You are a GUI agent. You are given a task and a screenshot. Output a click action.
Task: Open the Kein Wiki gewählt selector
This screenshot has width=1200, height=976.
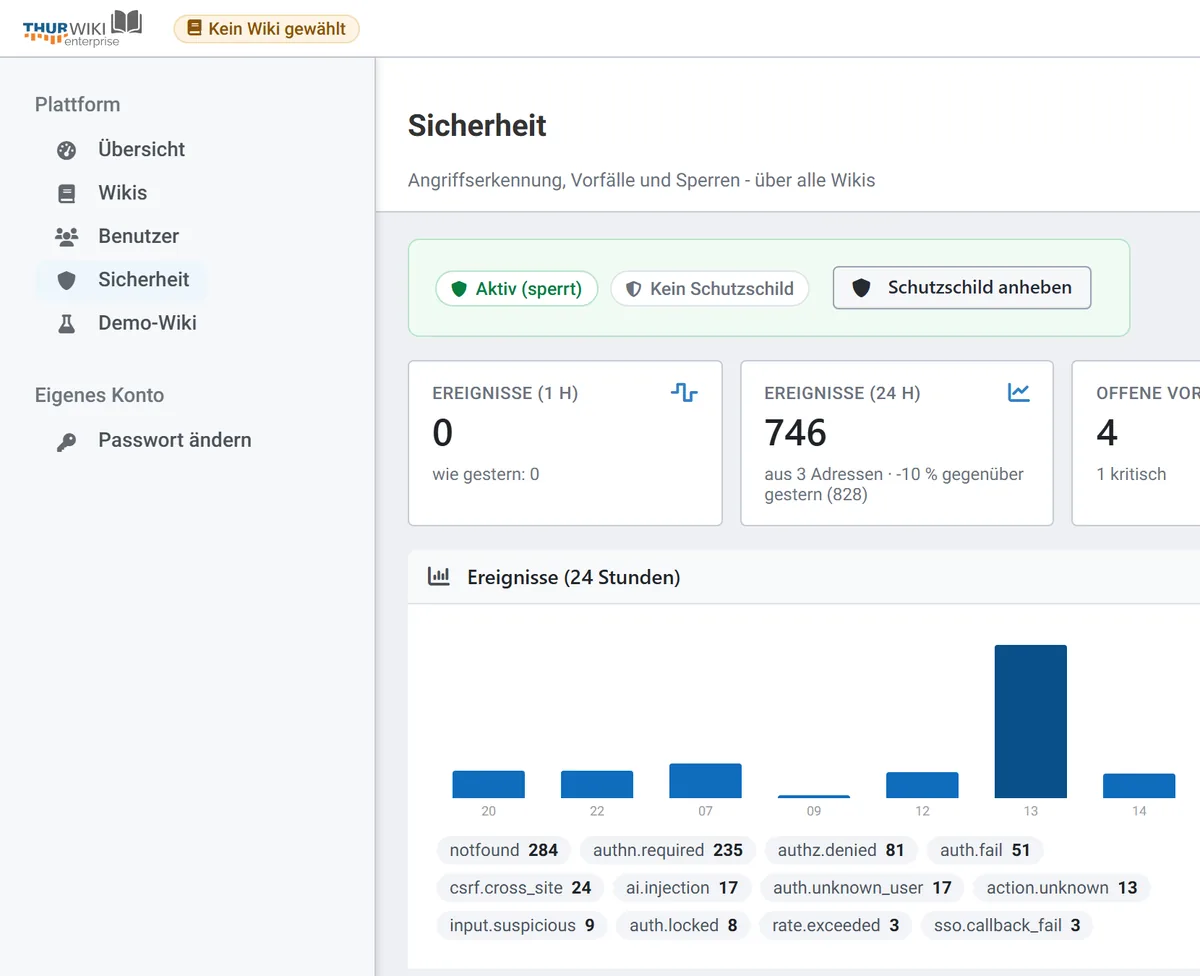266,29
